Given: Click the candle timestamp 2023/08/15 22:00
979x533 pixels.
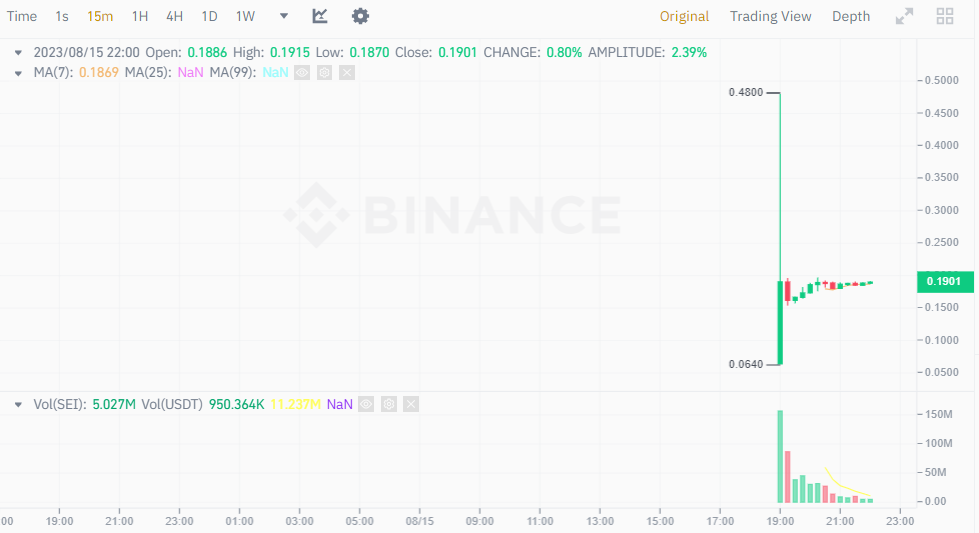Looking at the screenshot, I should [x=87, y=52].
